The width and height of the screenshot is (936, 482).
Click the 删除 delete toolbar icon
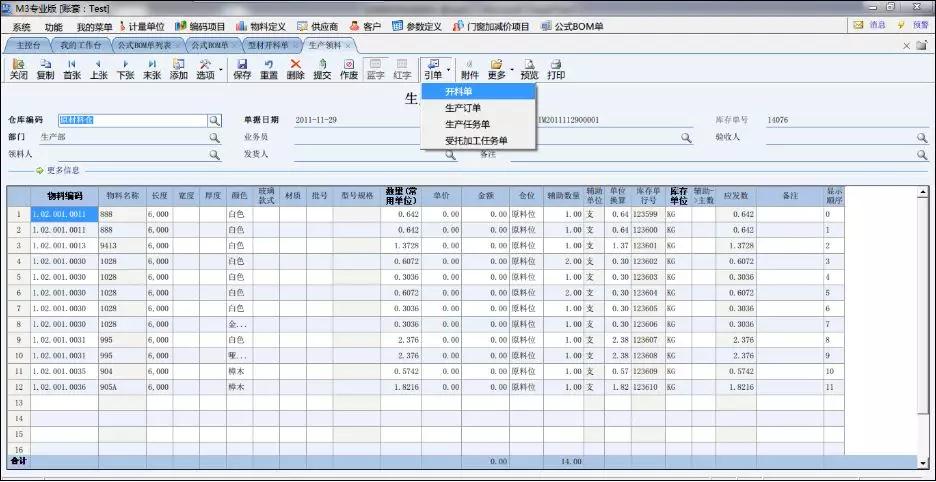coord(295,70)
